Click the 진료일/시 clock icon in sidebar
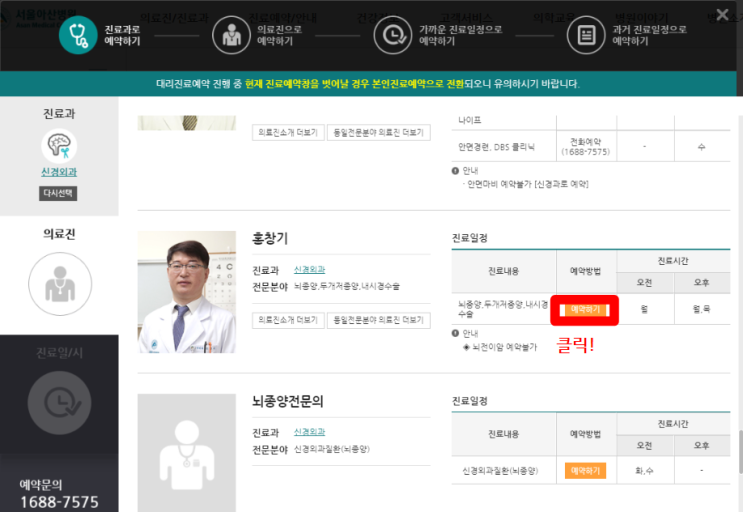Screen dimensions: 743x512 point(60,403)
